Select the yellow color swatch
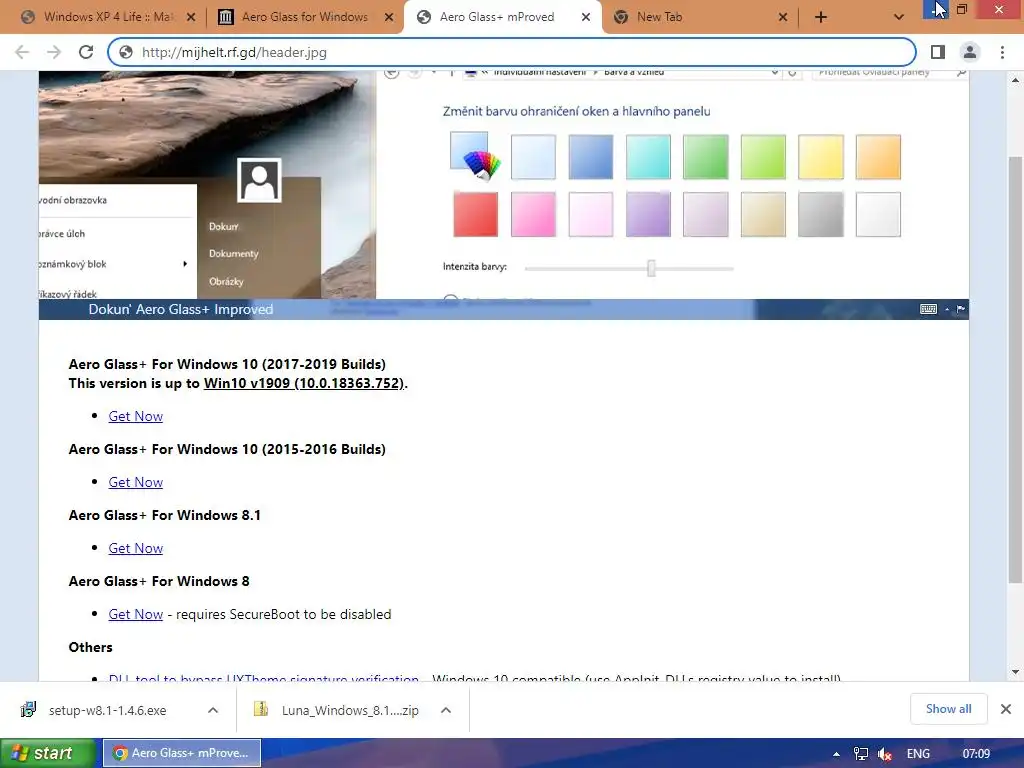The image size is (1024, 768). [821, 157]
